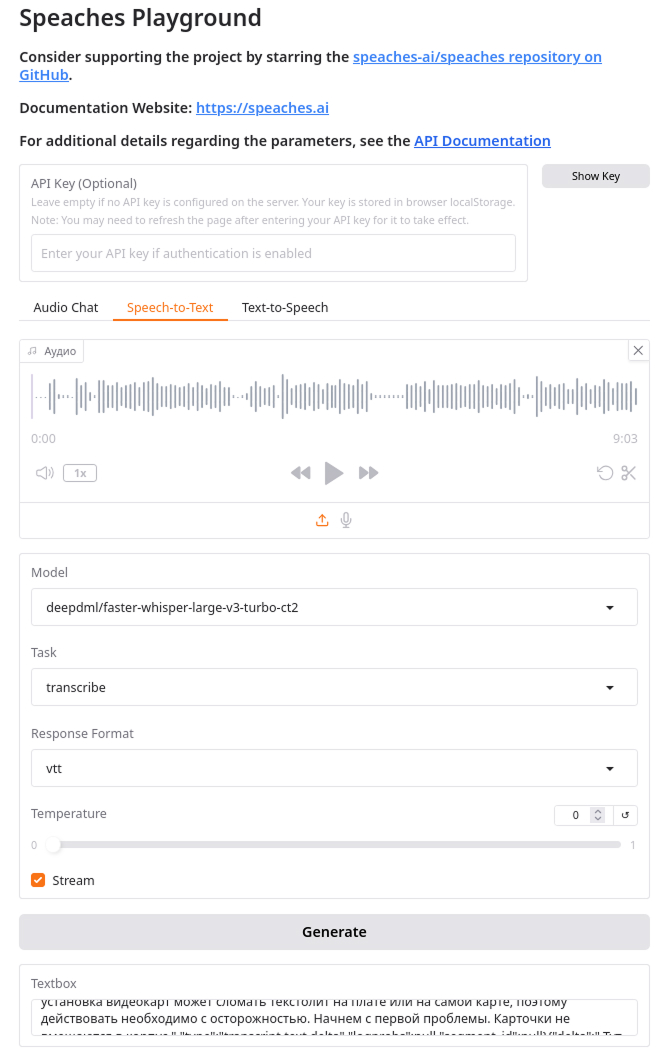
Task: Open the Model dropdown
Action: coord(334,607)
